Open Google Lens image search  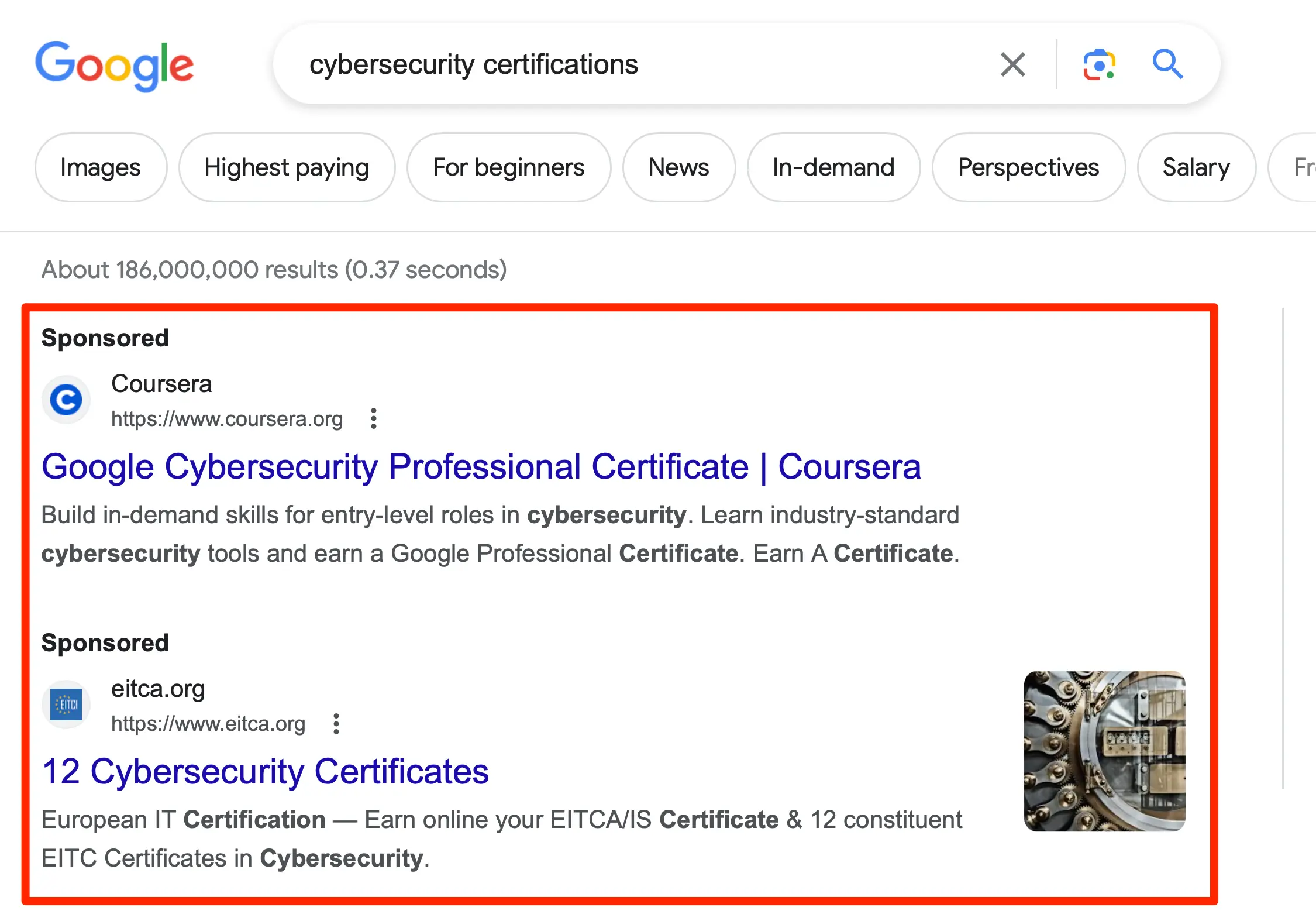pyautogui.click(x=1099, y=64)
